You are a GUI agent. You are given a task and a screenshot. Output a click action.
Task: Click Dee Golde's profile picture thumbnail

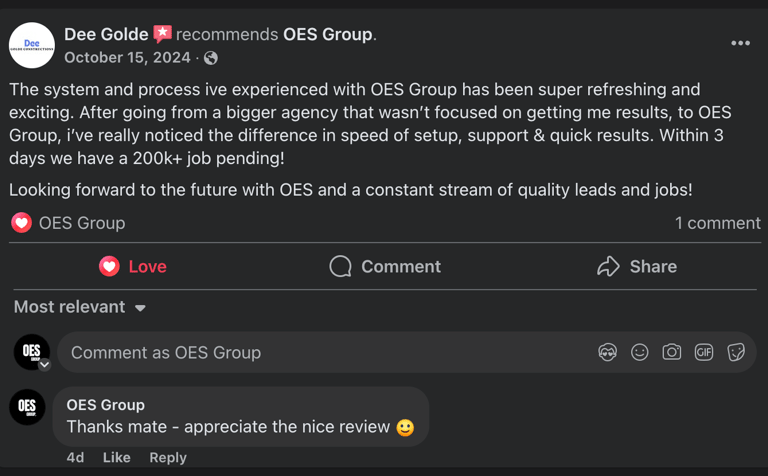(x=32, y=45)
